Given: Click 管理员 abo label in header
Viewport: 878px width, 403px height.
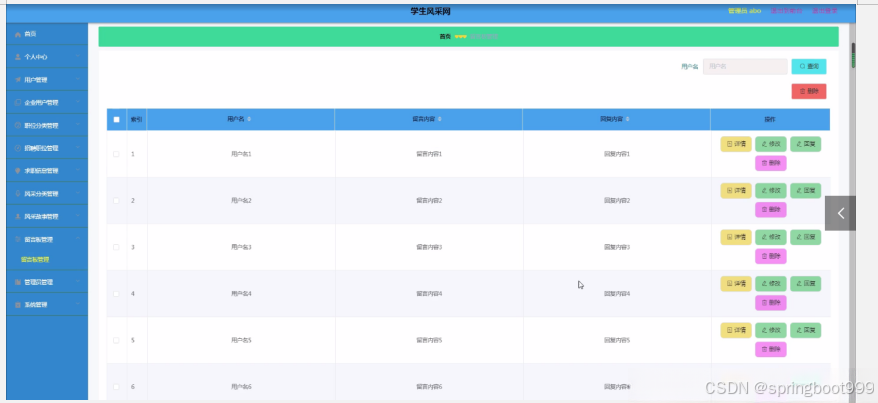Looking at the screenshot, I should pyautogui.click(x=744, y=11).
